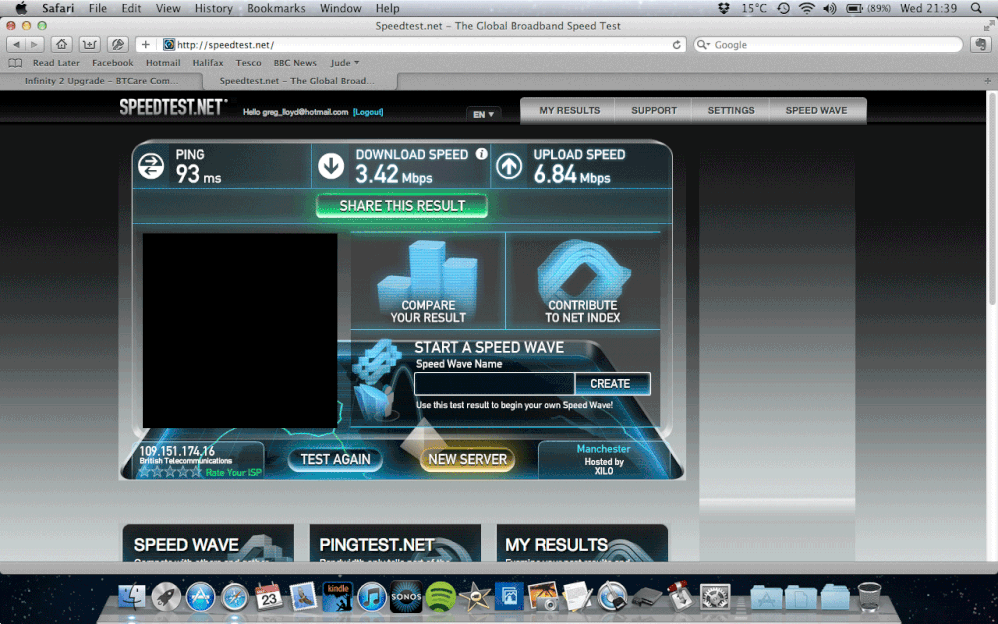Image resolution: width=998 pixels, height=624 pixels.
Task: Click the Compare Your Result chart icon
Action: click(428, 281)
